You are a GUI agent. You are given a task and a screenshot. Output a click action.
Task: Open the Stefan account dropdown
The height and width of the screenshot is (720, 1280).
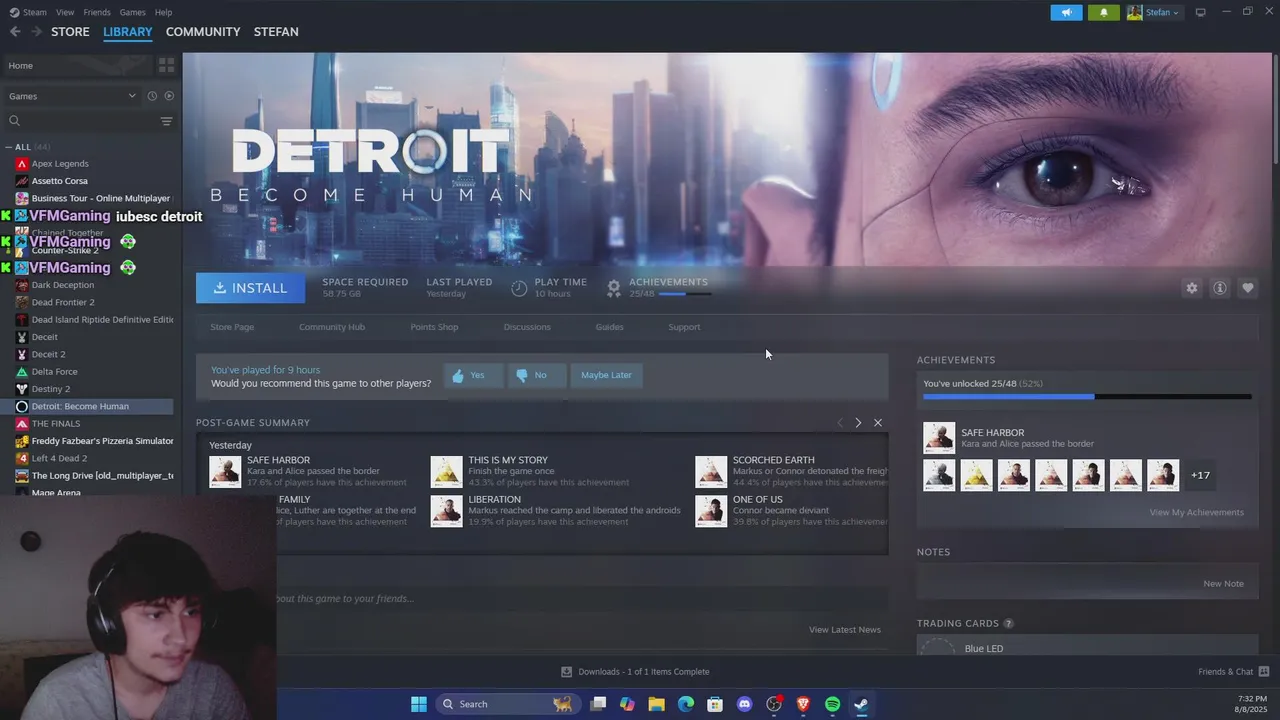click(1153, 12)
